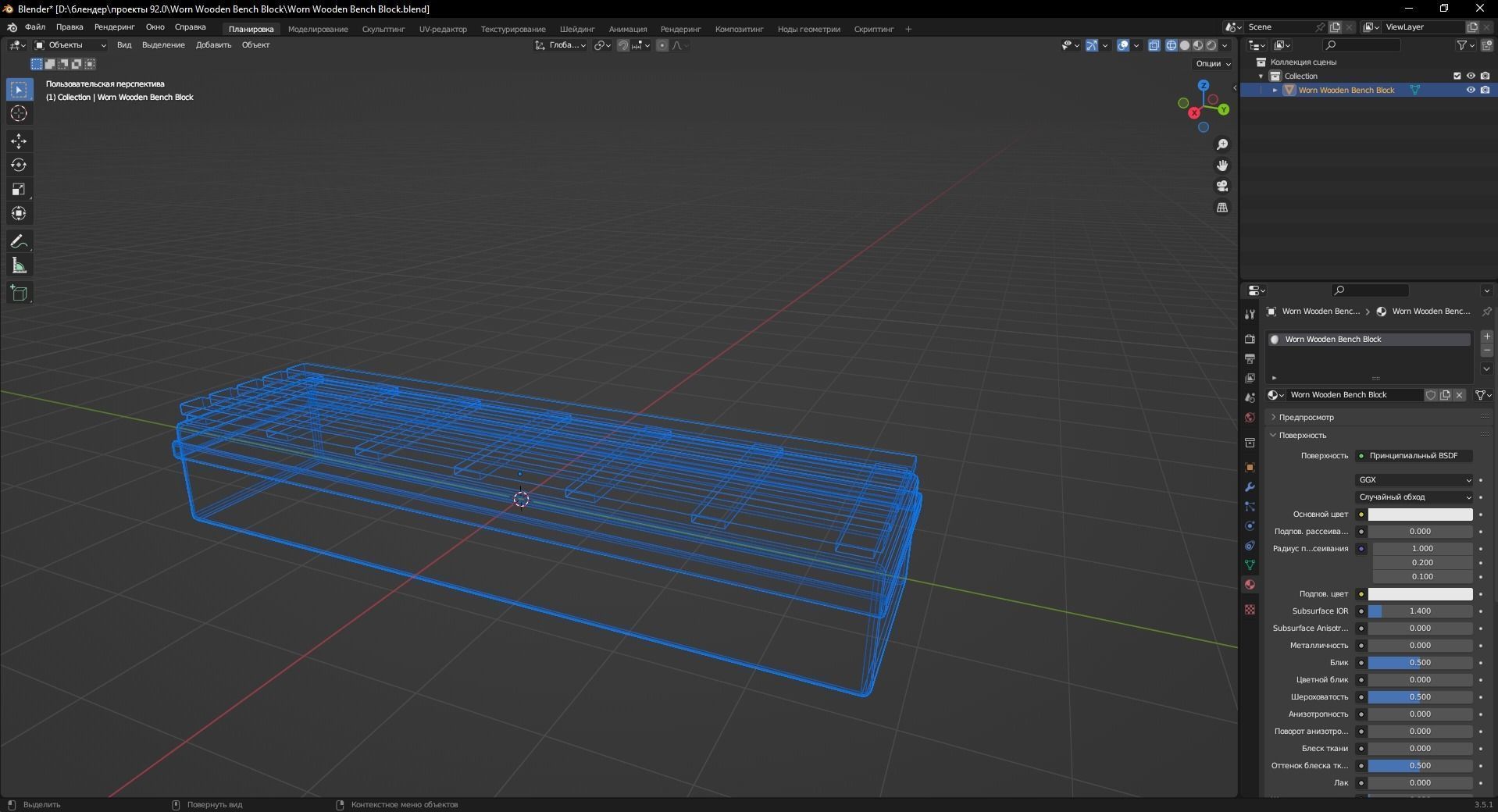Open the Tool properties tab

click(x=1250, y=314)
